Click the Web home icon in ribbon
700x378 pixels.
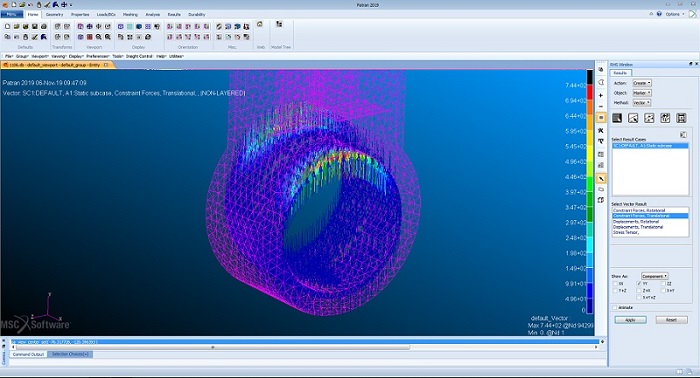point(260,24)
